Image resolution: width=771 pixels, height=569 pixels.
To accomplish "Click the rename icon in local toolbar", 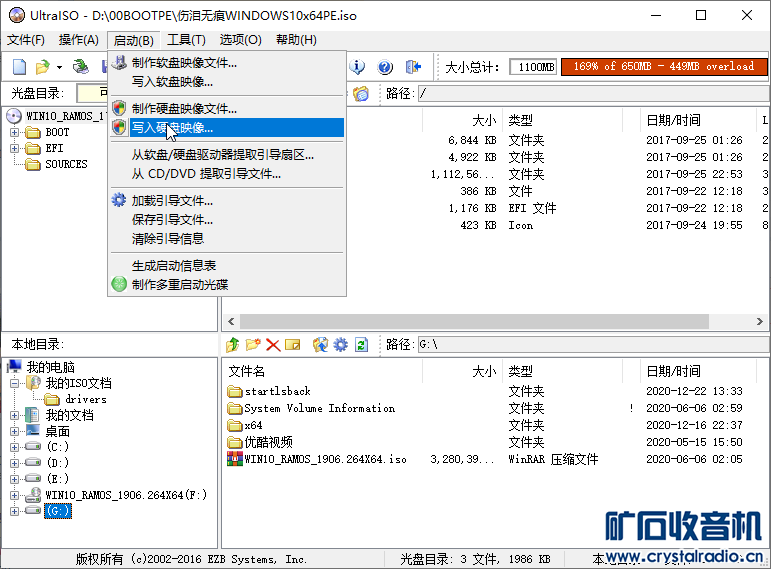I will [x=293, y=345].
